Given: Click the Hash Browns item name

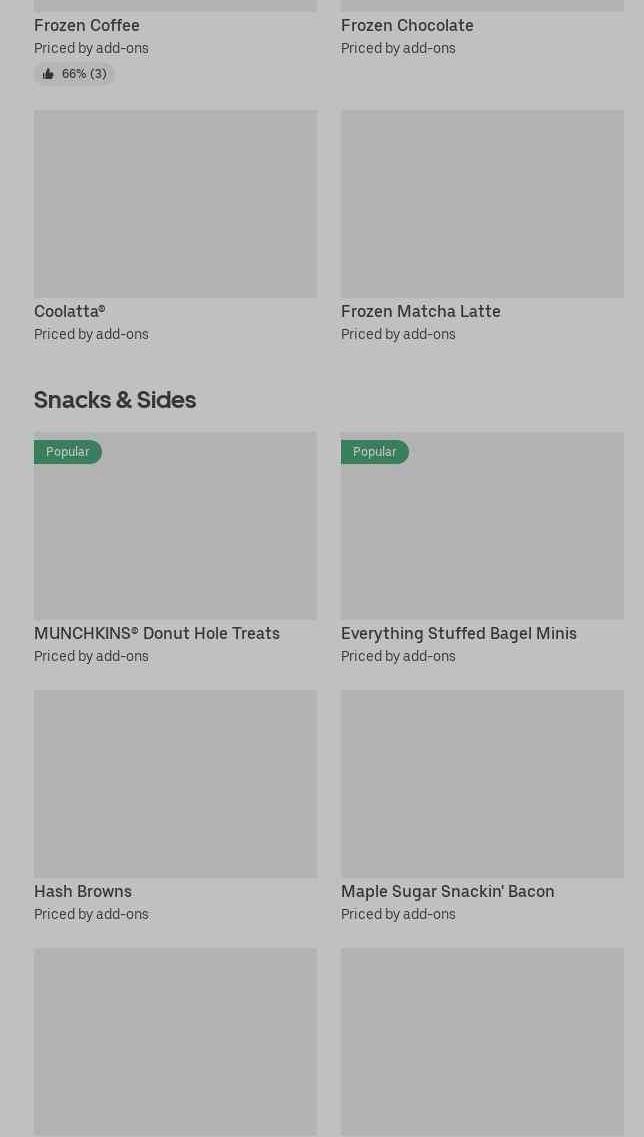Looking at the screenshot, I should (x=83, y=891).
